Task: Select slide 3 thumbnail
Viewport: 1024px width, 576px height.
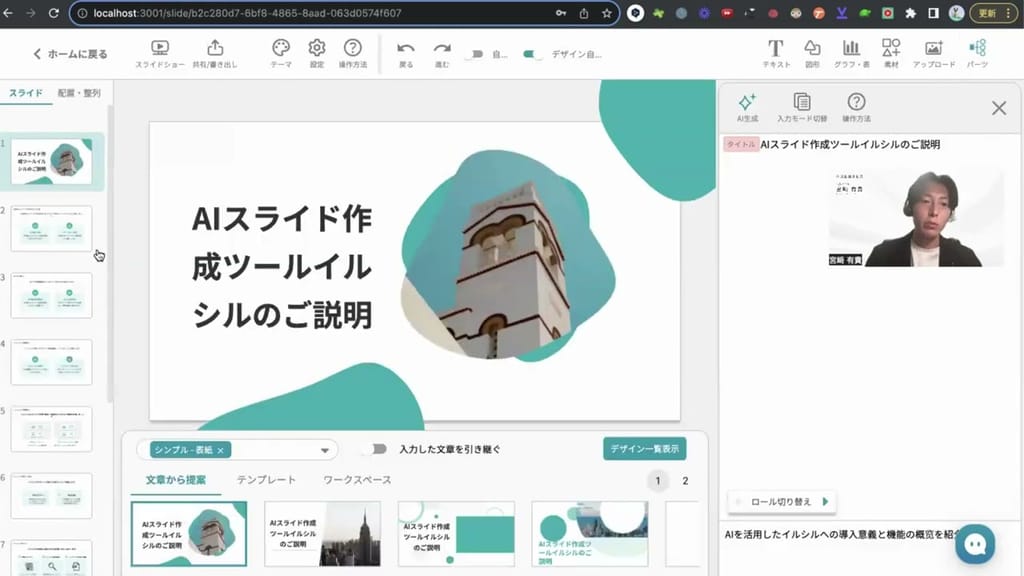Action: 52,295
